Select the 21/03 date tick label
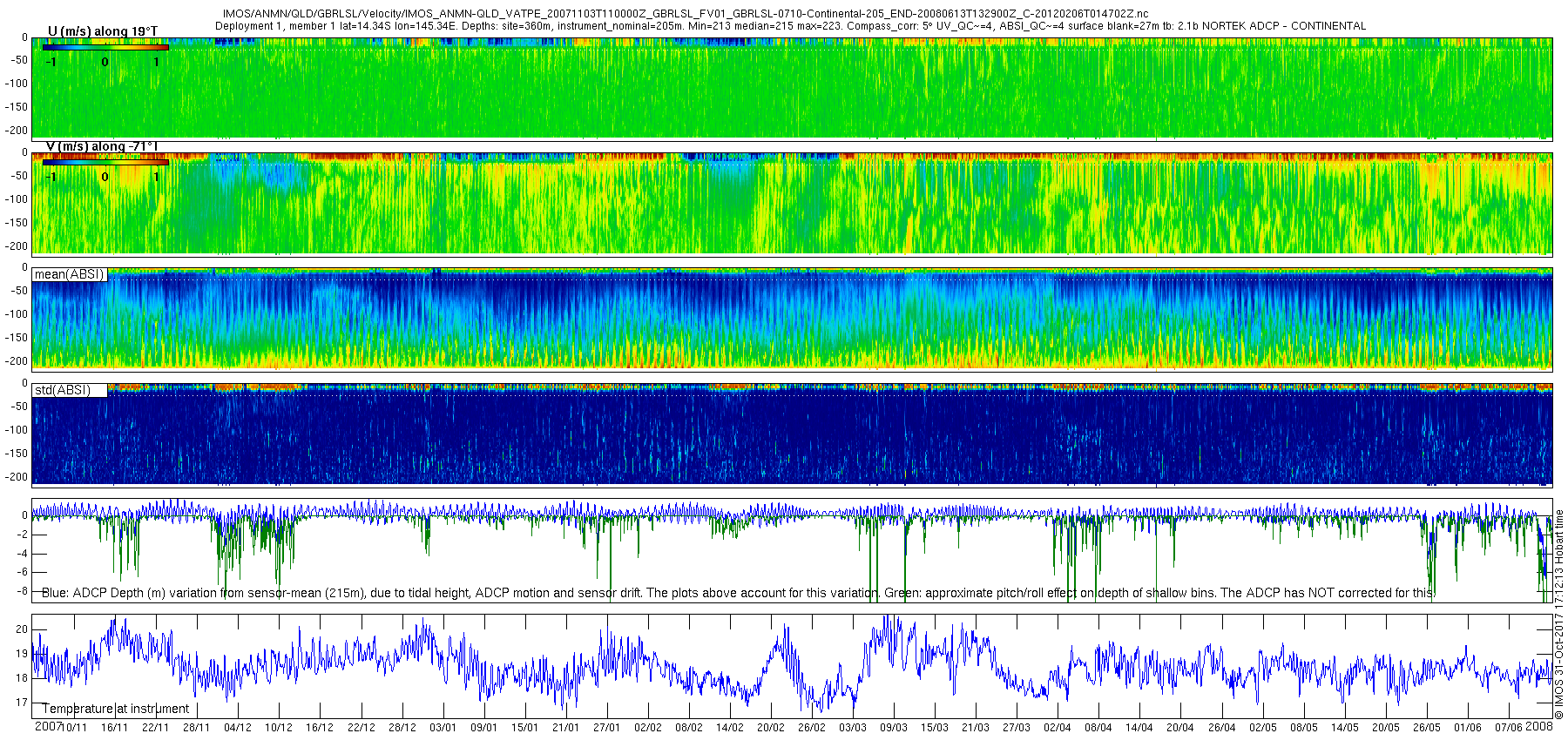This screenshot has width=1568, height=740. 976,728
